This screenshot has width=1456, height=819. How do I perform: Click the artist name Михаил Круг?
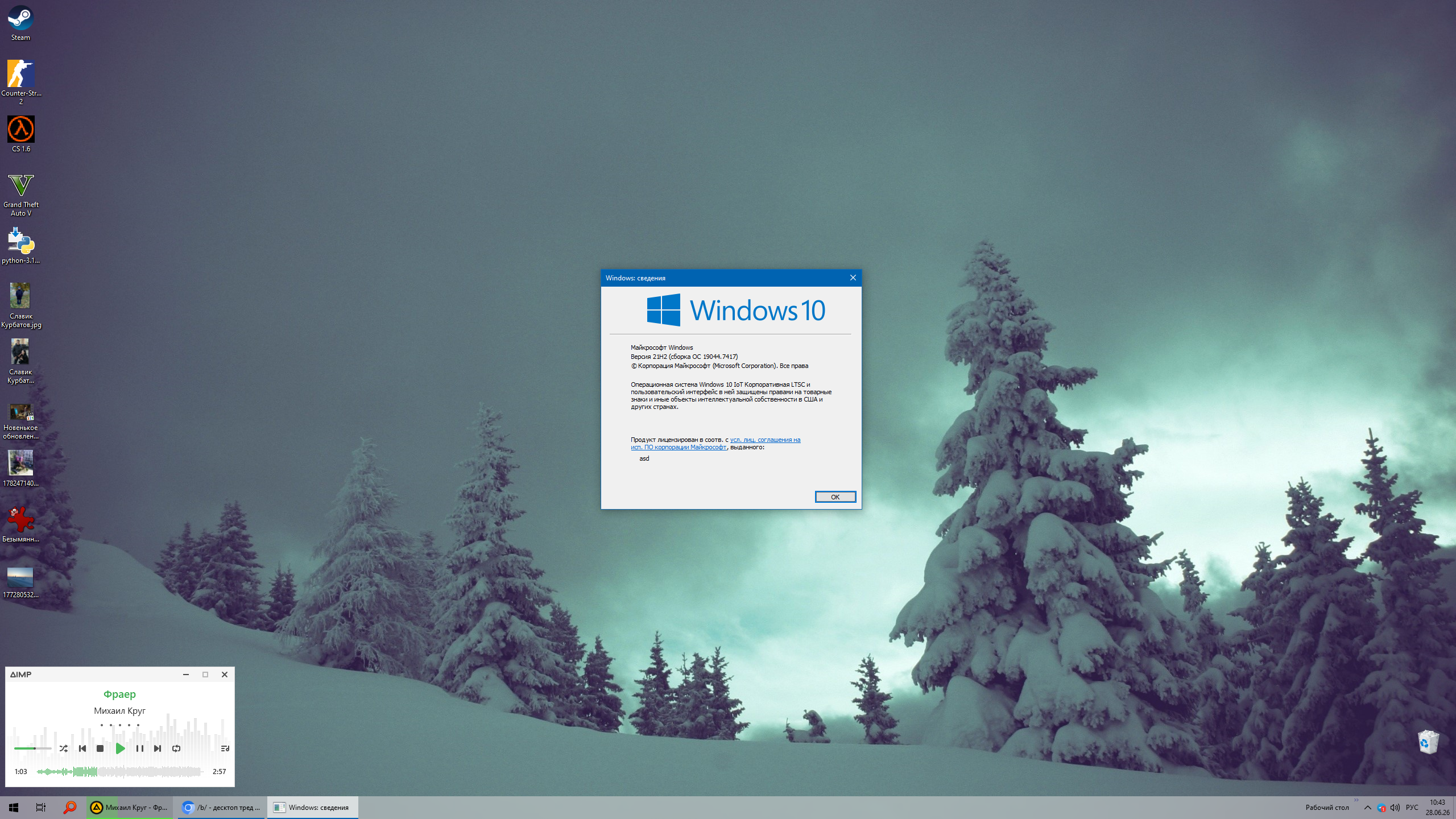[119, 711]
